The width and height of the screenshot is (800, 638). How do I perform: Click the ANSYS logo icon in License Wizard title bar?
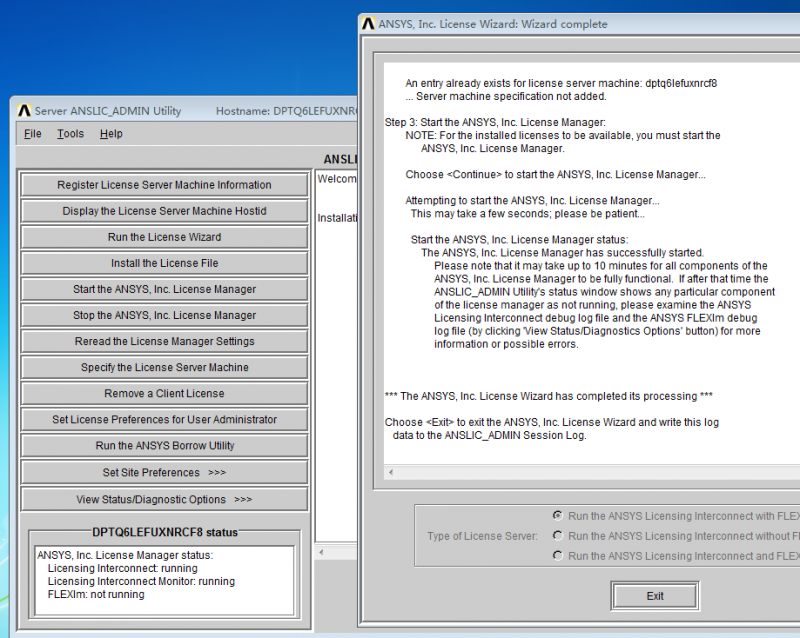(x=368, y=24)
